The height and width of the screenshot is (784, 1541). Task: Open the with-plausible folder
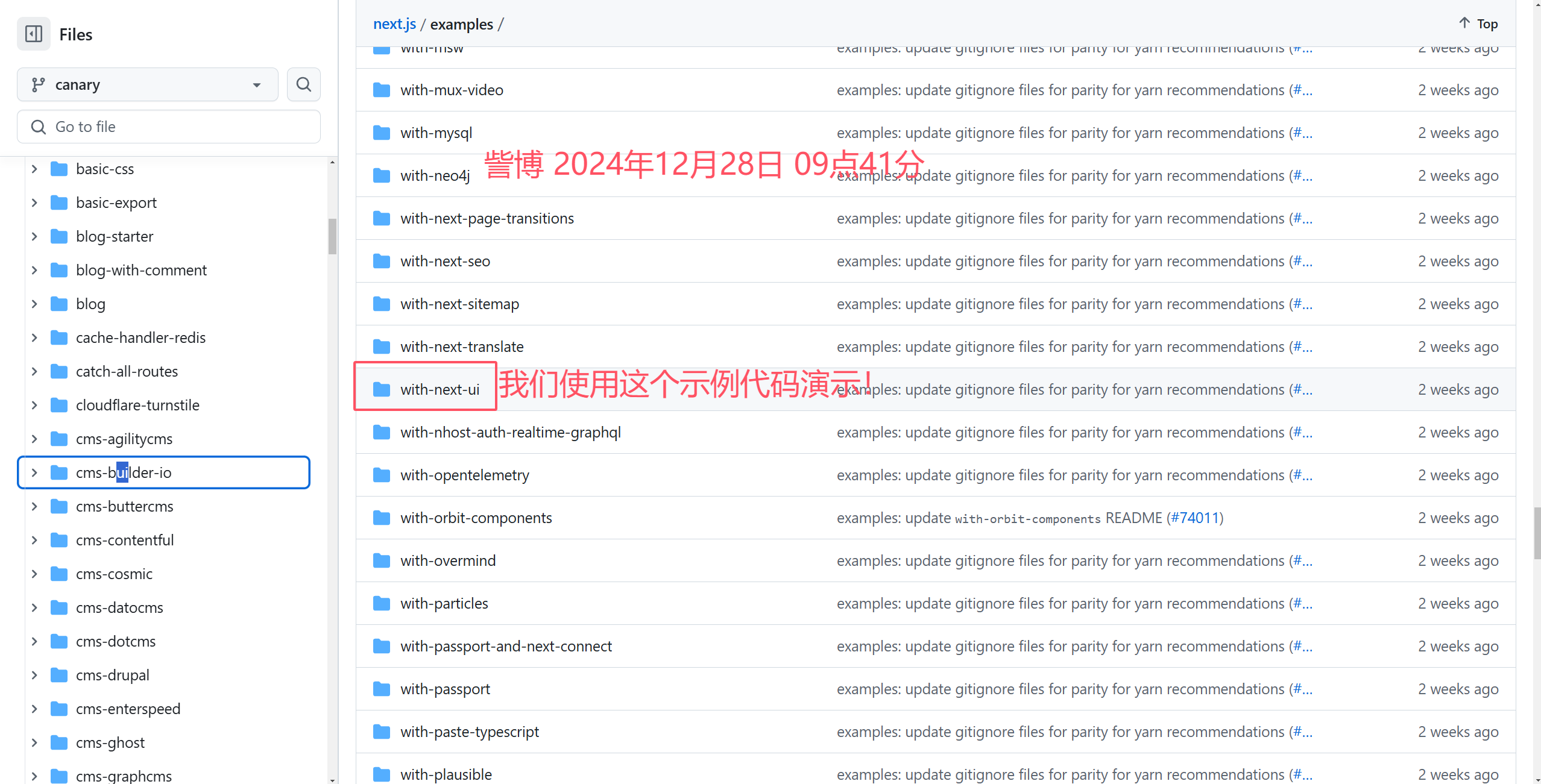tap(446, 775)
